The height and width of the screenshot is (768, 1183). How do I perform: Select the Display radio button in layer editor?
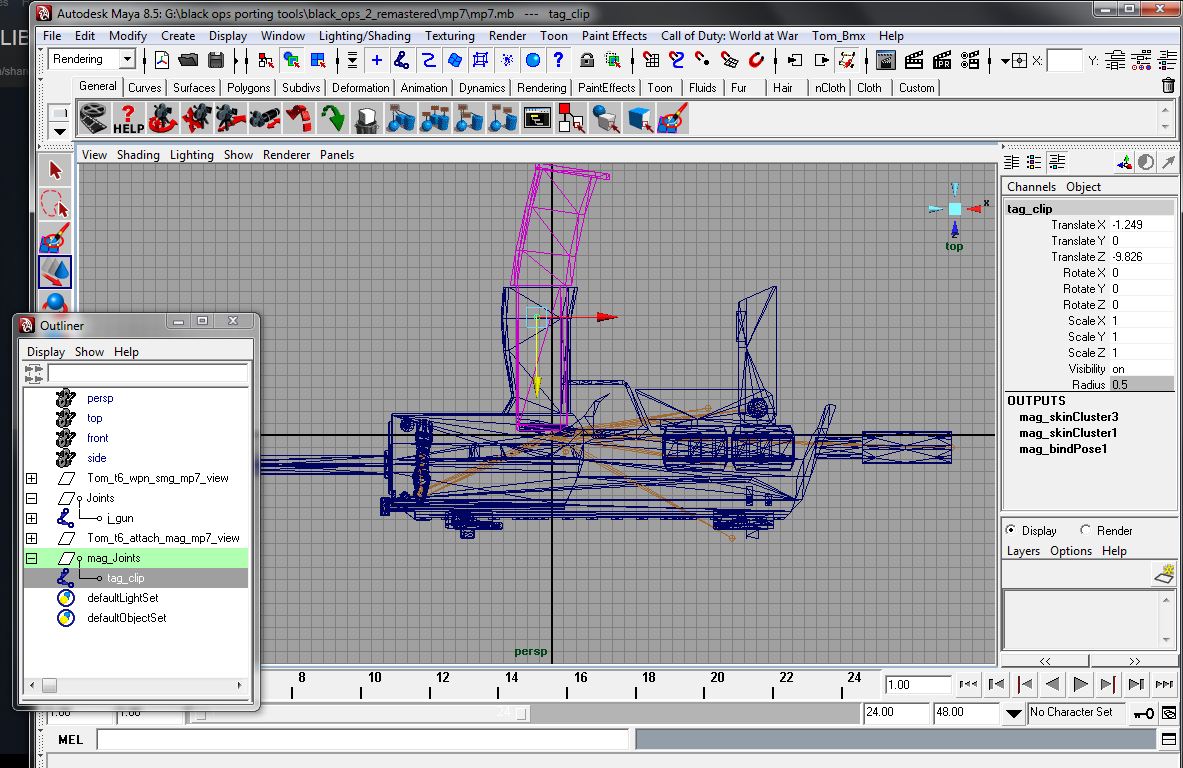(1011, 531)
